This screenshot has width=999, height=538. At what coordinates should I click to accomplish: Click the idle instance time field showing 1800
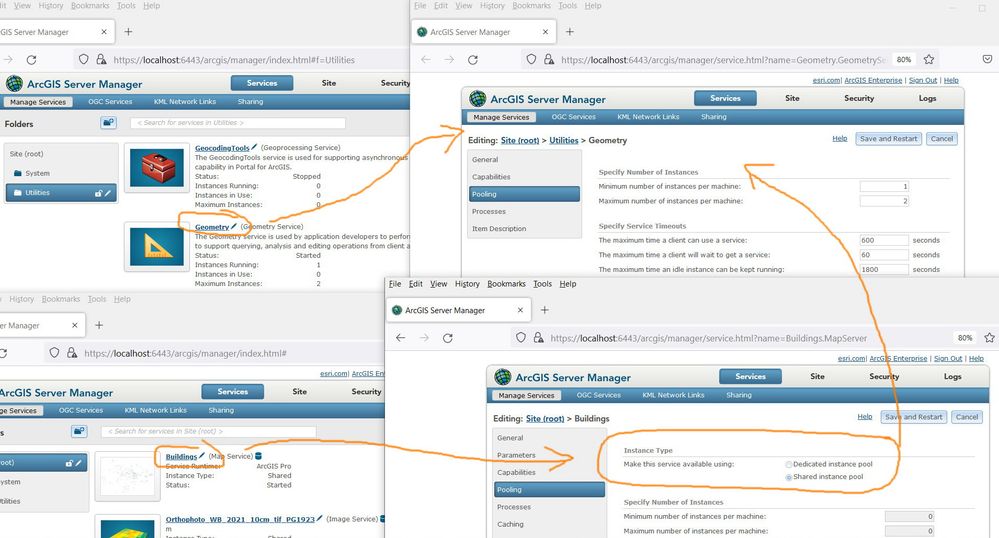tap(884, 270)
